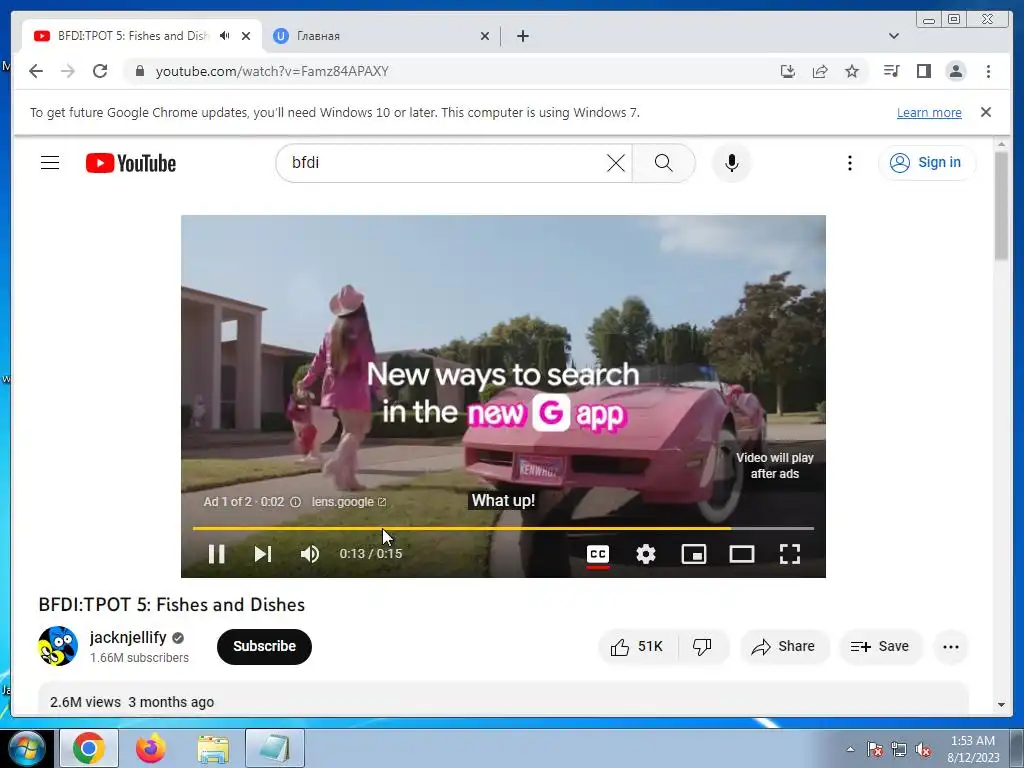Open YouTube settings three-dot menu
The width and height of the screenshot is (1024, 768).
(850, 163)
